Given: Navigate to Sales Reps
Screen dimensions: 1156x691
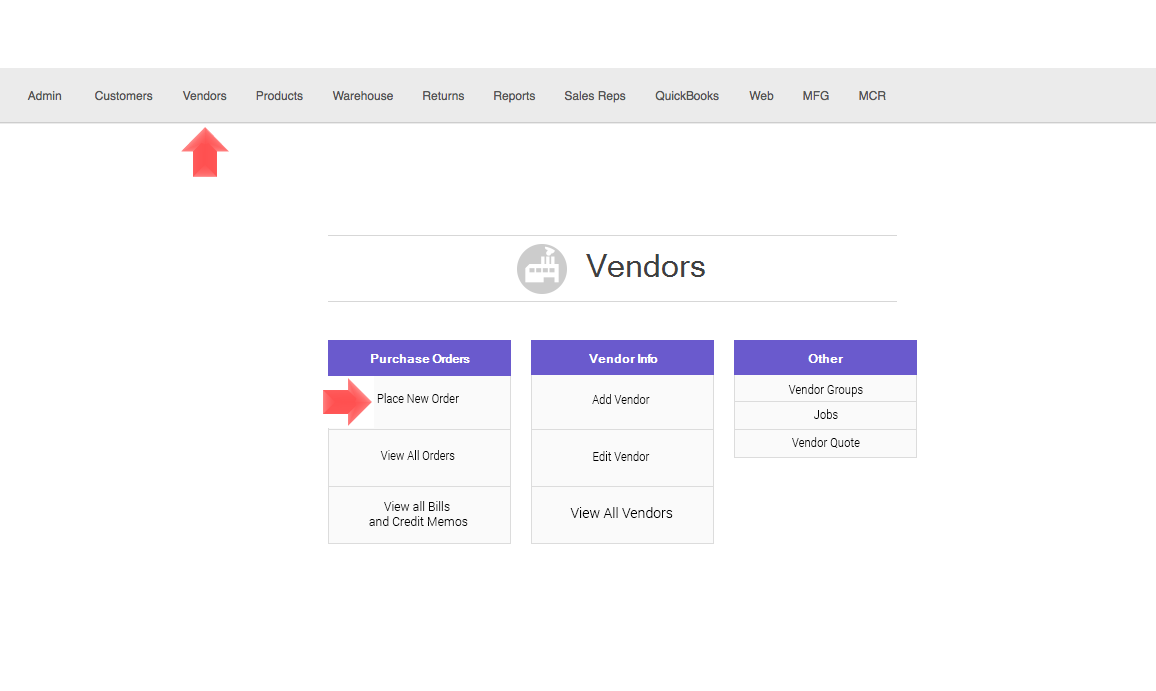Looking at the screenshot, I should point(595,96).
